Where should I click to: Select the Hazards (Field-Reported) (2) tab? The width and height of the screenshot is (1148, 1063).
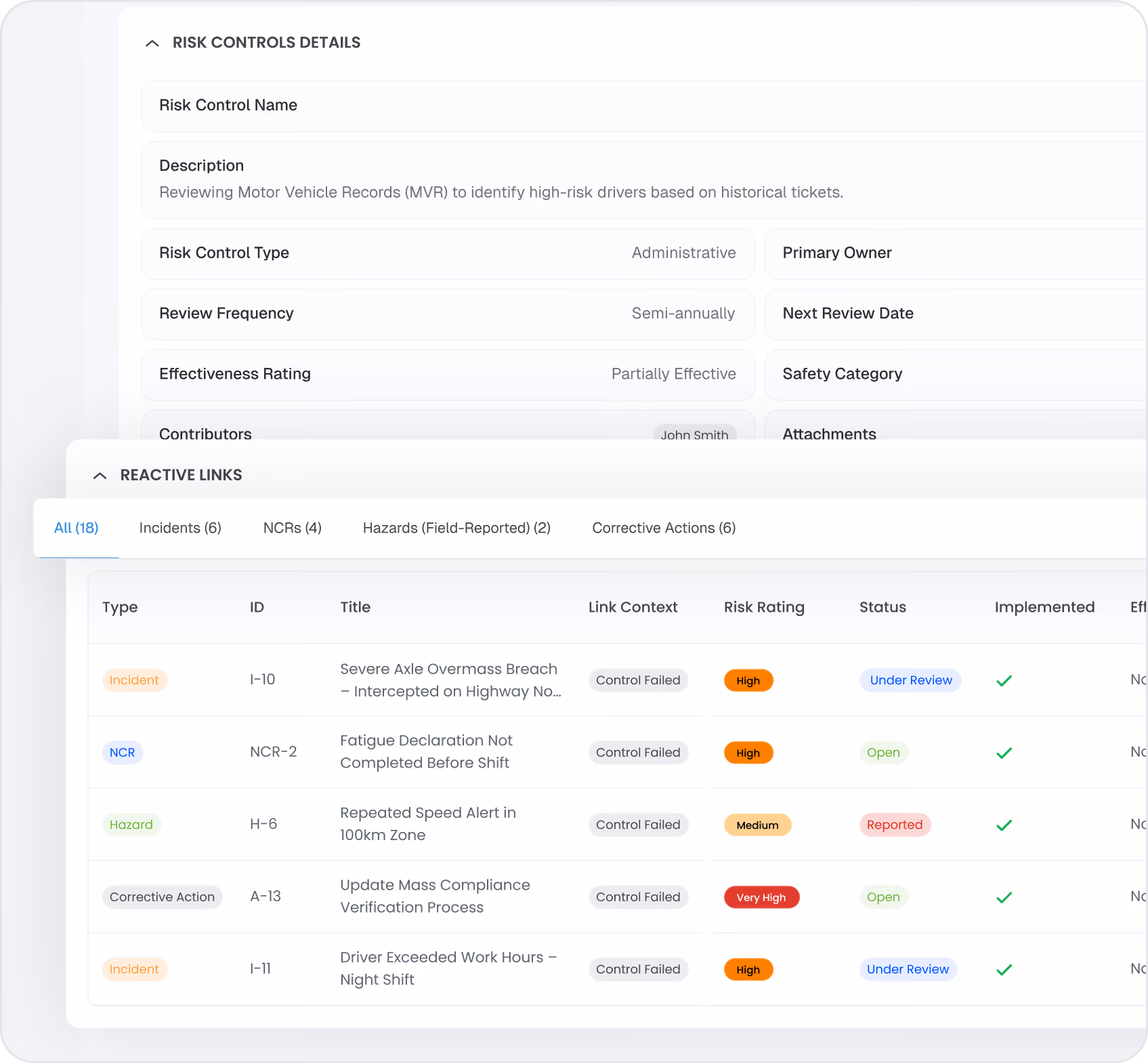[456, 528]
